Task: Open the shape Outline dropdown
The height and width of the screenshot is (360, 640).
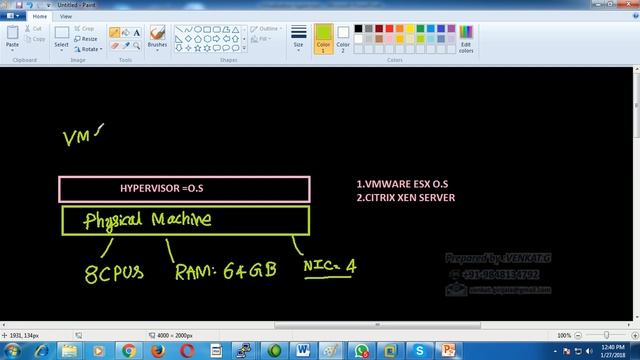Action: (266, 29)
